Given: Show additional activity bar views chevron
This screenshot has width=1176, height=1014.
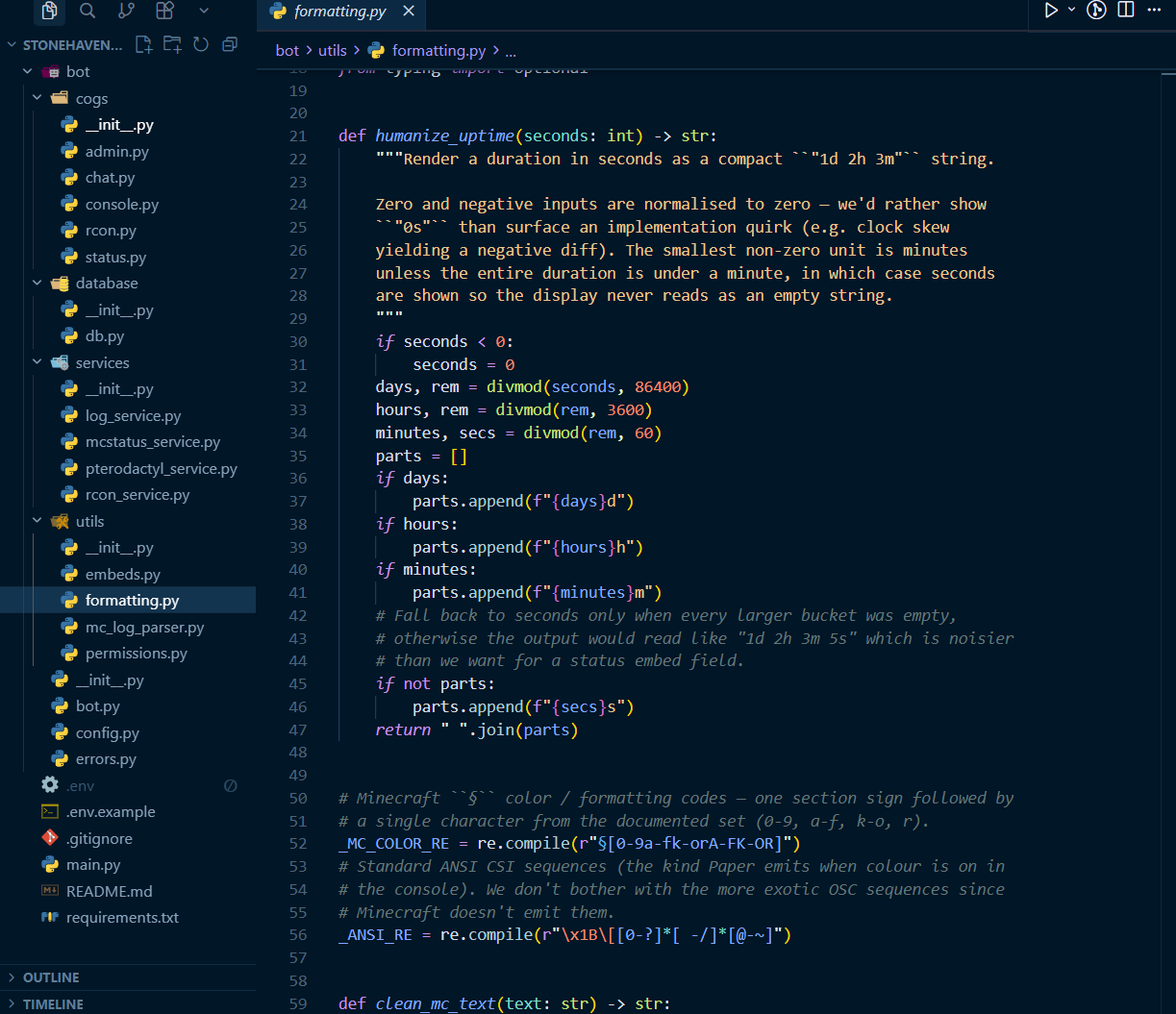Looking at the screenshot, I should [203, 11].
